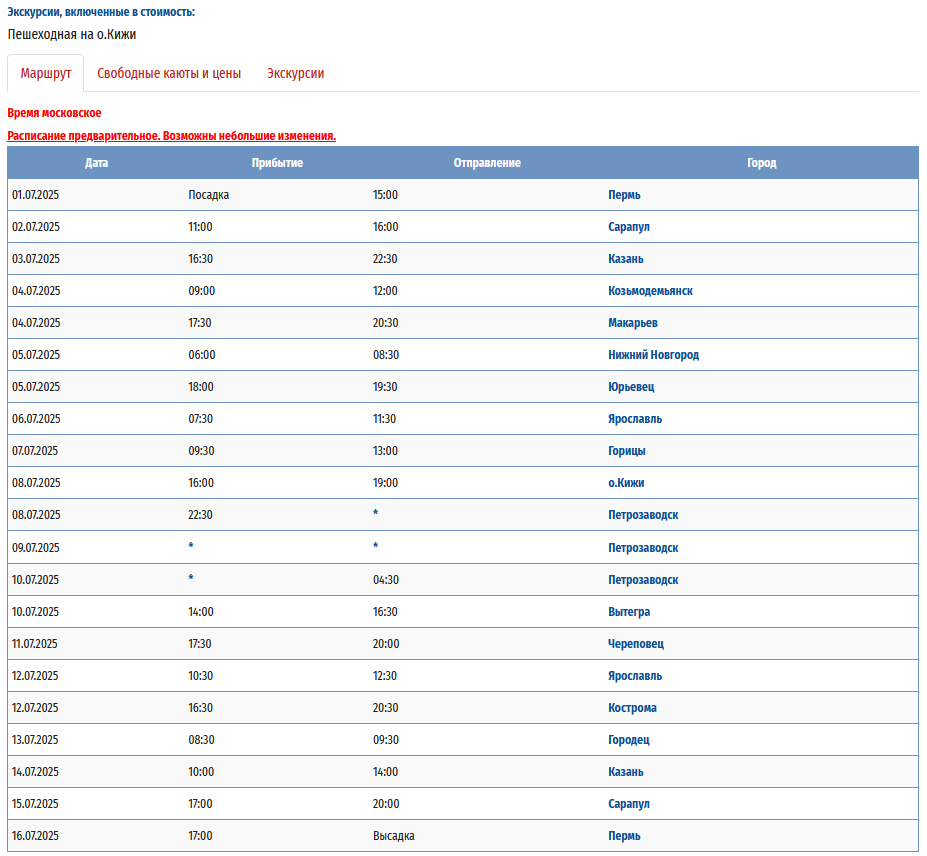
Task: Open the Нижний Новгород city link
Action: point(654,355)
